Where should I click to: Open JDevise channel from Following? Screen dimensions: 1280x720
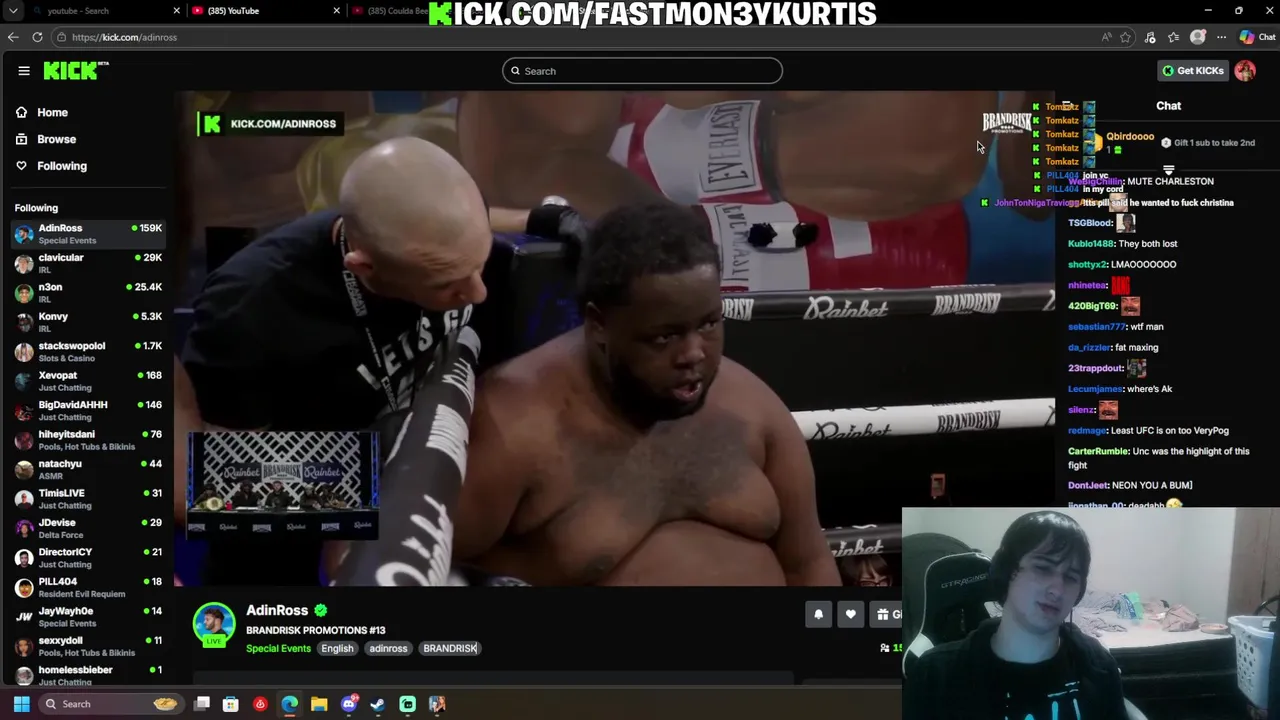point(88,528)
